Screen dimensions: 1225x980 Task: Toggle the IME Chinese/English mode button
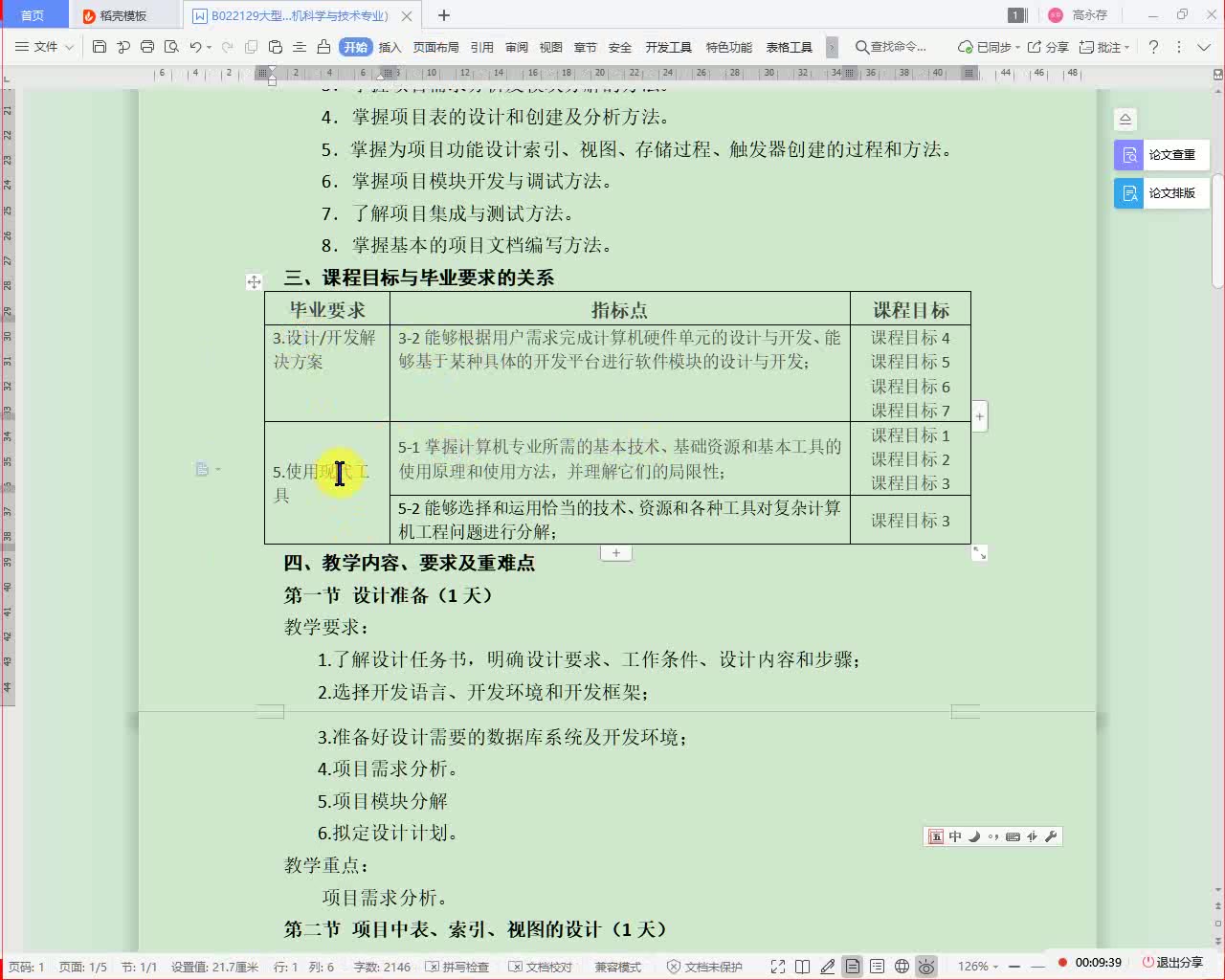(955, 836)
